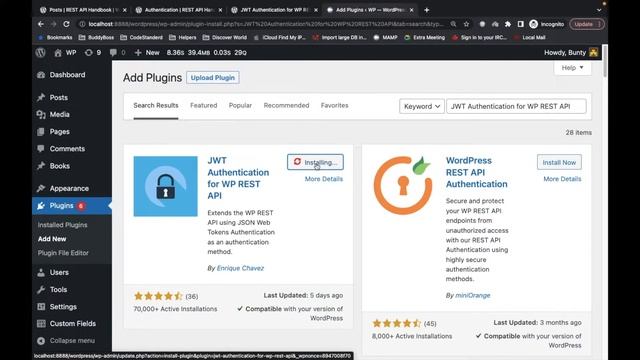This screenshot has width=640, height=360.
Task: Switch to the Recommended tab
Action: coord(287,105)
